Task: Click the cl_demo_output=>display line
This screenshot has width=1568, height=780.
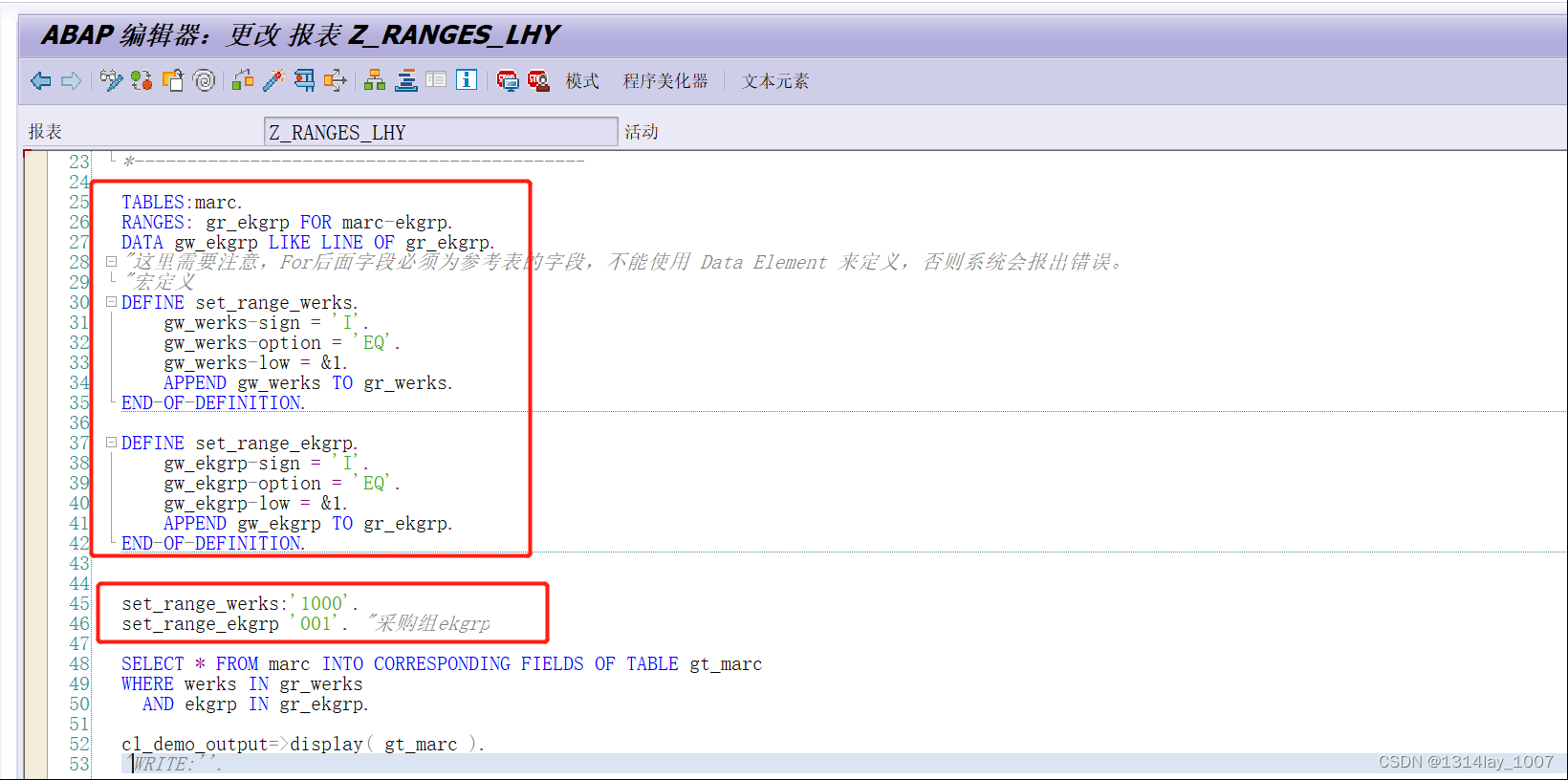Action: coord(303,744)
